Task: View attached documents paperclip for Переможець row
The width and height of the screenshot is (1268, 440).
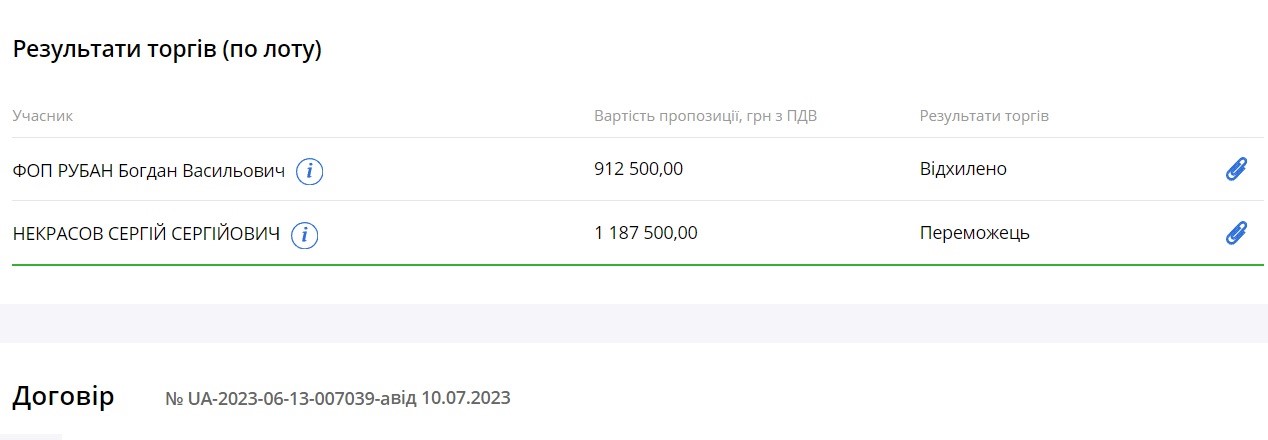Action: pyautogui.click(x=1236, y=233)
